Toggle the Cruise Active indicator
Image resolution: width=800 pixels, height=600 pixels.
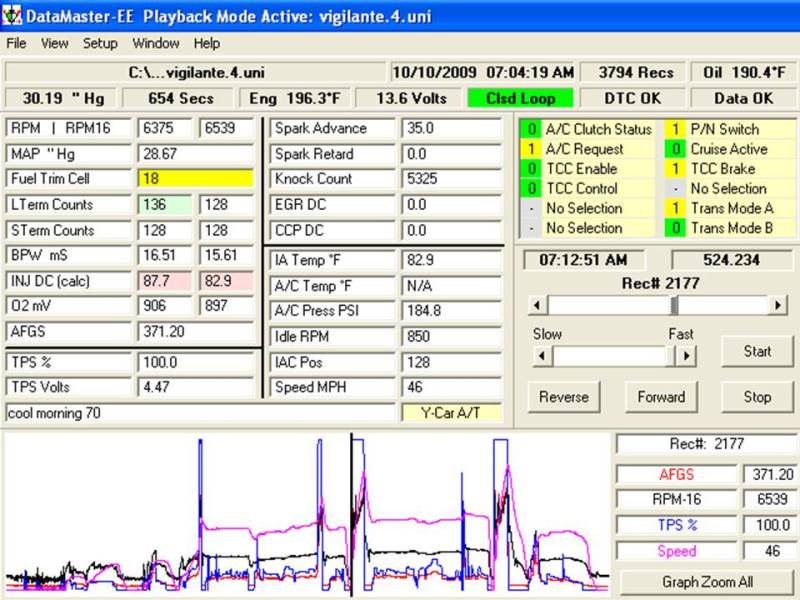click(675, 149)
